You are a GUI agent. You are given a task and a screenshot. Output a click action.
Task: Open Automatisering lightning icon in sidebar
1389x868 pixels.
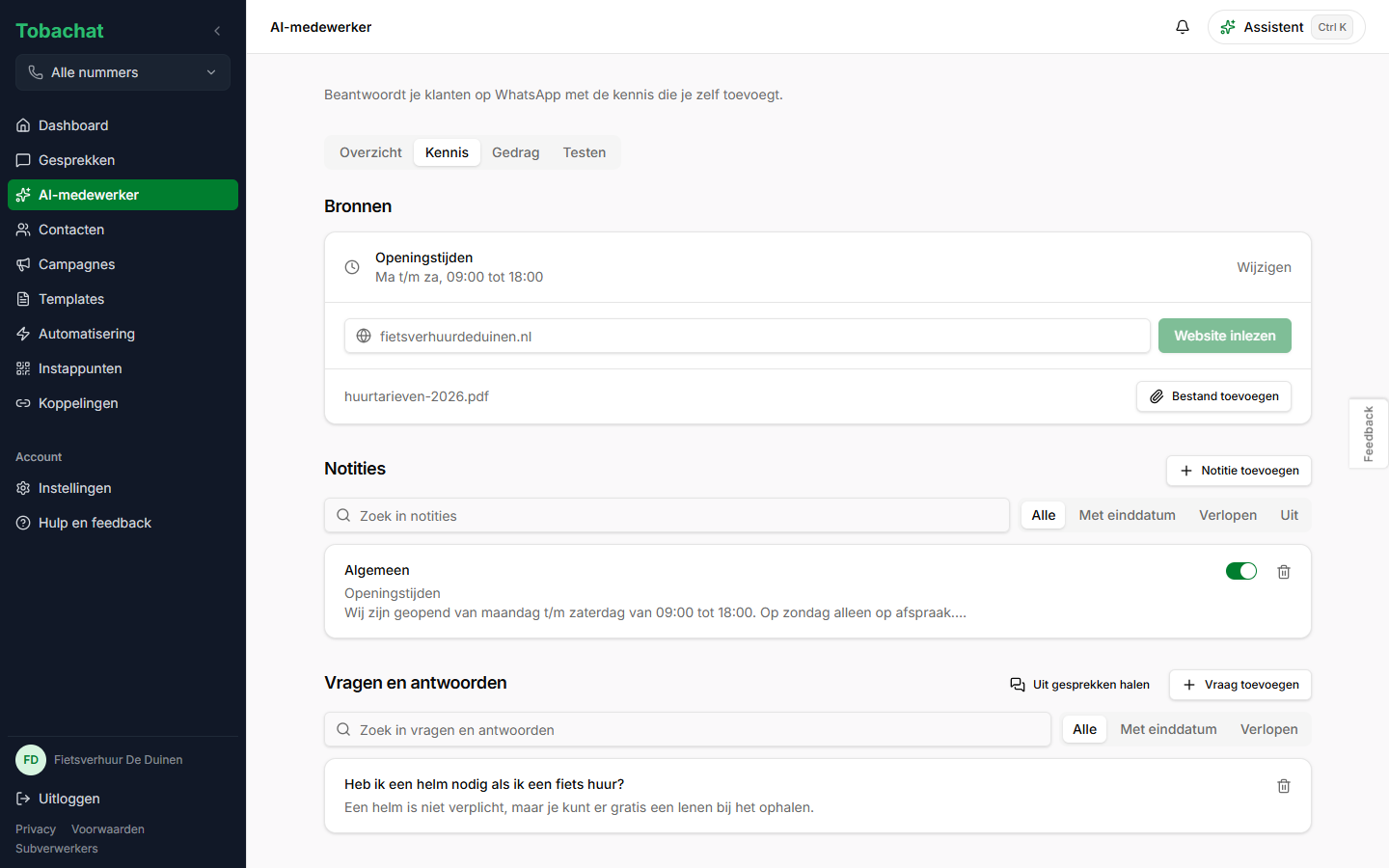[23, 334]
